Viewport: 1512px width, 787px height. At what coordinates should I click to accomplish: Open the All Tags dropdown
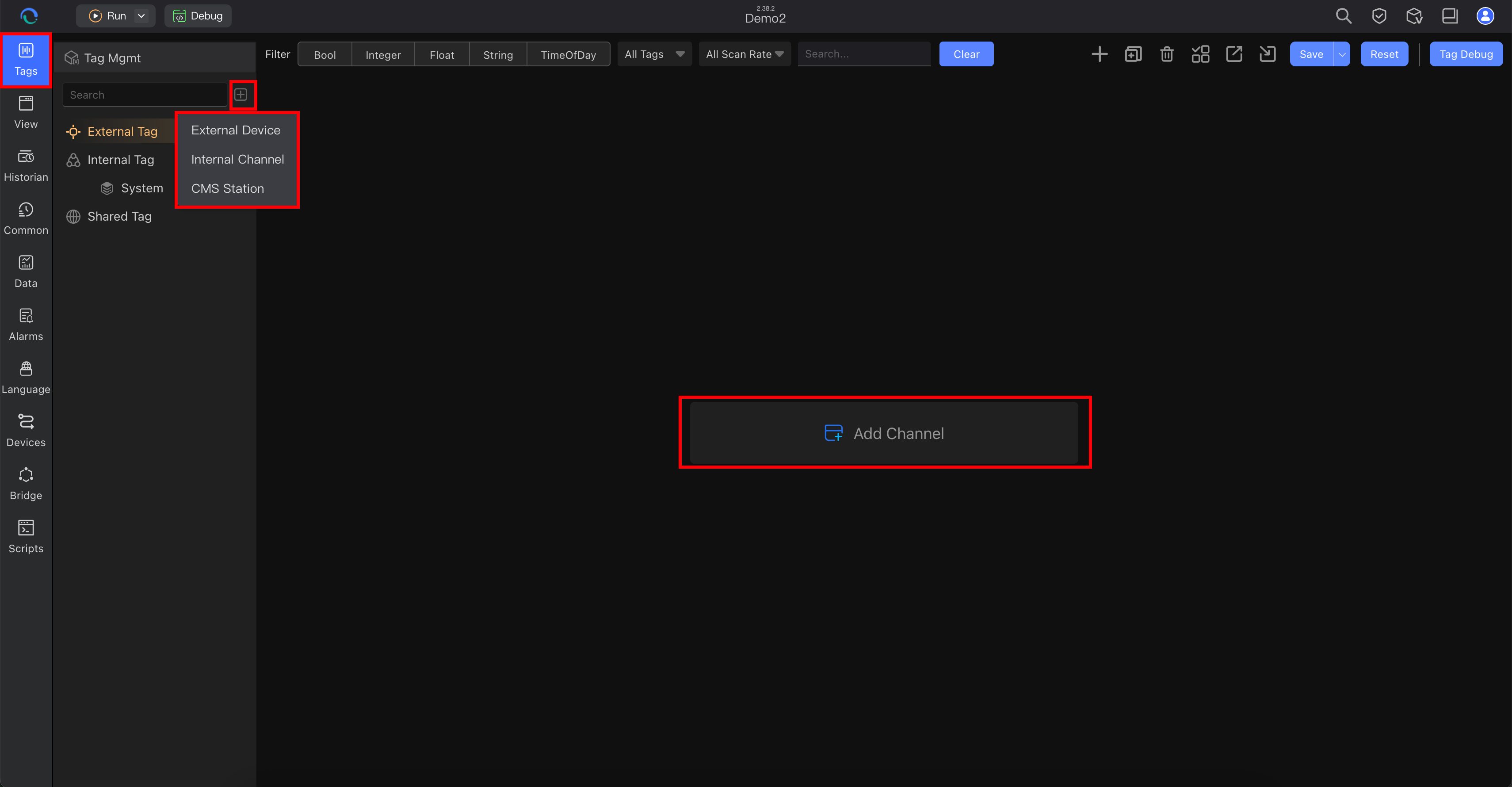654,54
